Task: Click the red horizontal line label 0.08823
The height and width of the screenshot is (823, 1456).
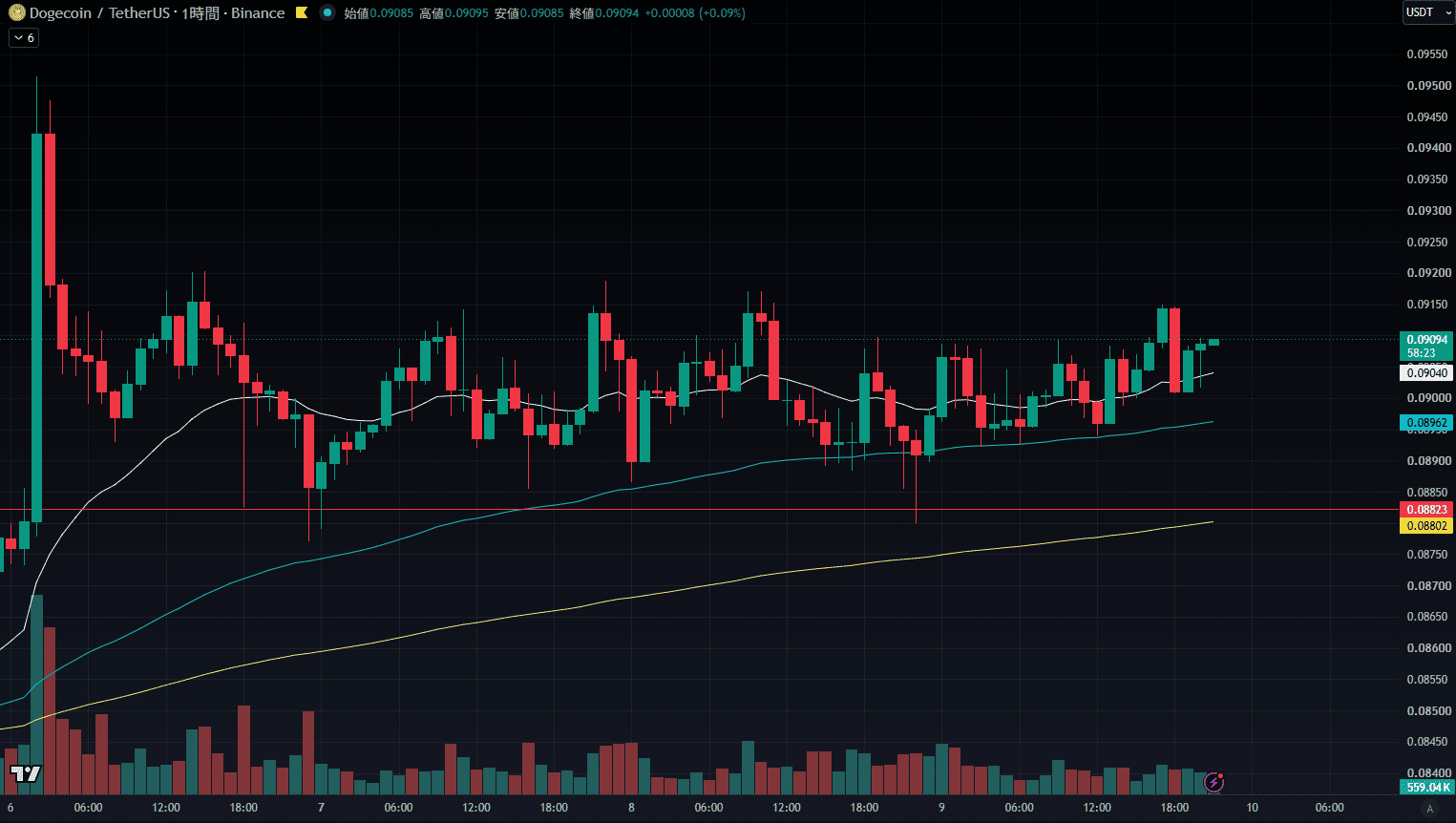Action: [x=1426, y=510]
